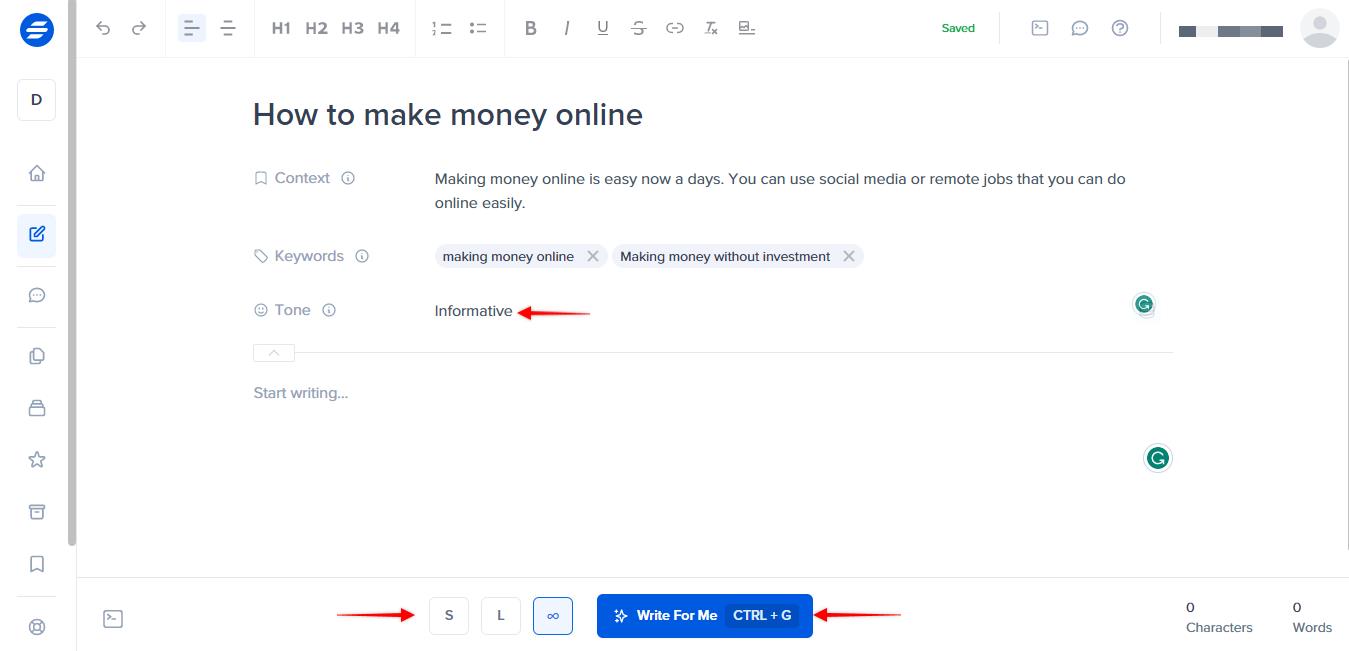
Task: Click the Grammarly icon in the editor
Action: [x=1144, y=304]
